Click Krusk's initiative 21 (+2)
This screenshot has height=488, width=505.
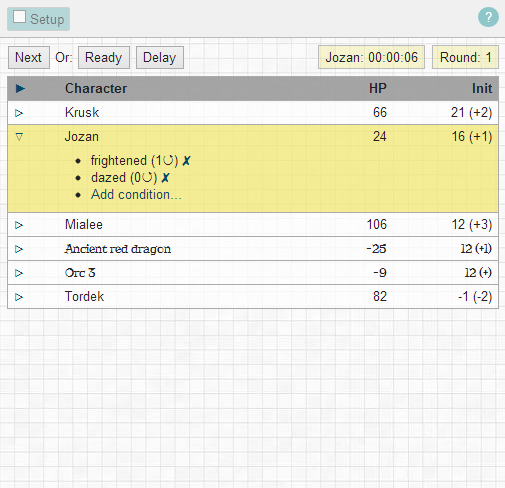pos(471,112)
